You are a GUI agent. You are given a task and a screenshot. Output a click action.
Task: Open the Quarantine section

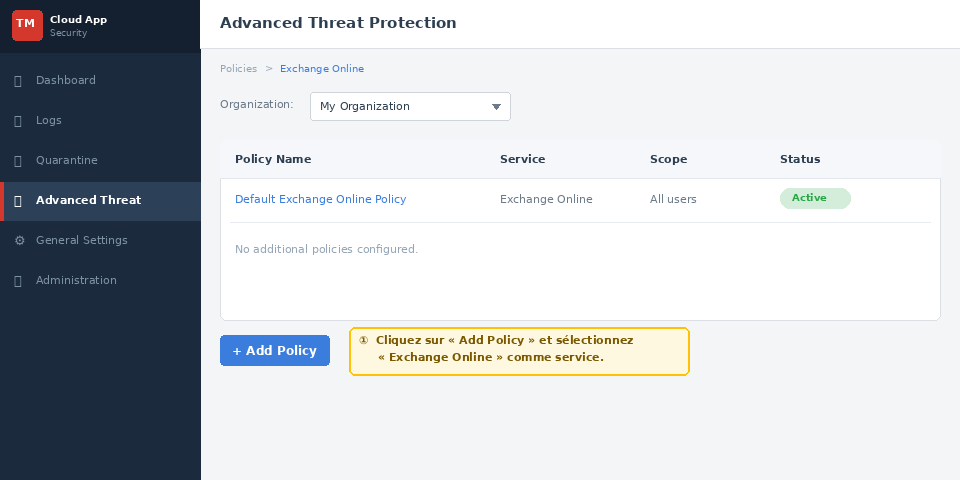click(100, 160)
